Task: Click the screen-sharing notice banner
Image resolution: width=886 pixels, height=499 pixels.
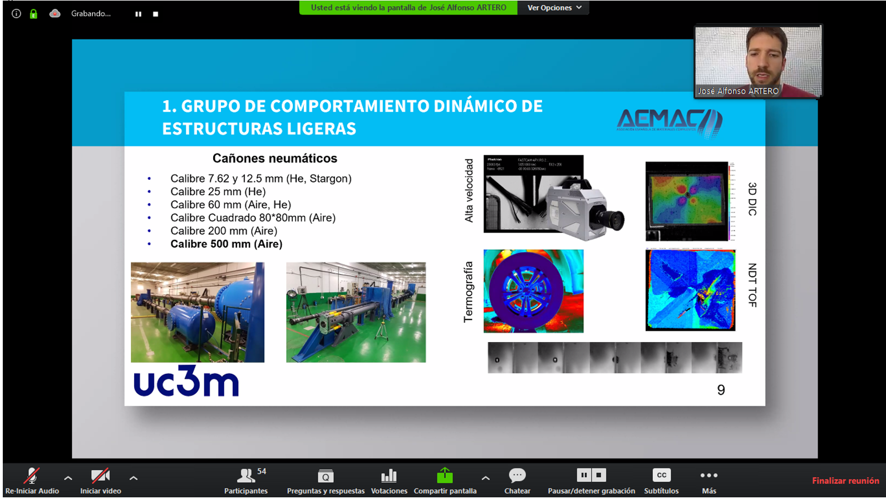Action: (x=408, y=8)
